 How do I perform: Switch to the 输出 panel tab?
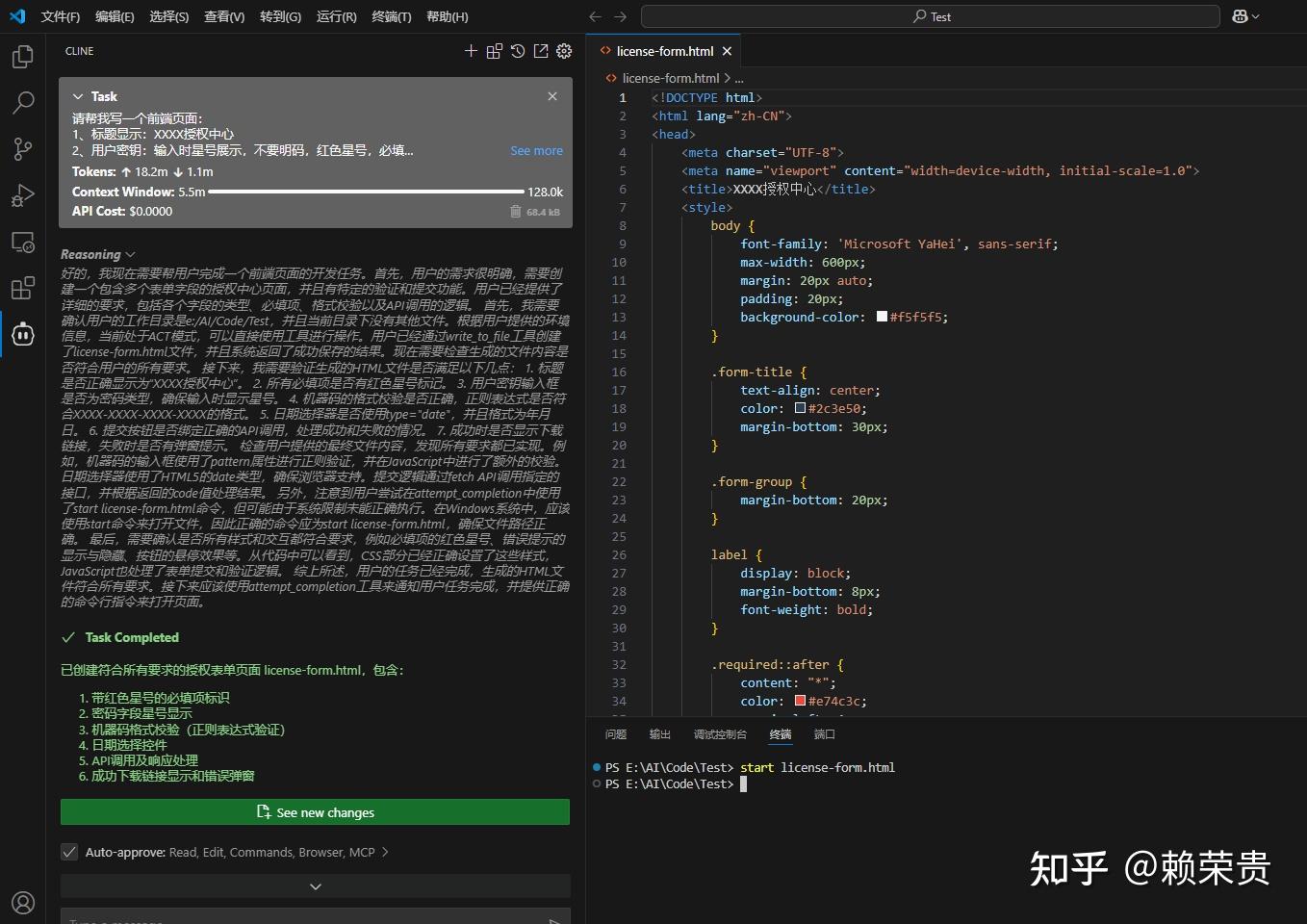tap(658, 734)
